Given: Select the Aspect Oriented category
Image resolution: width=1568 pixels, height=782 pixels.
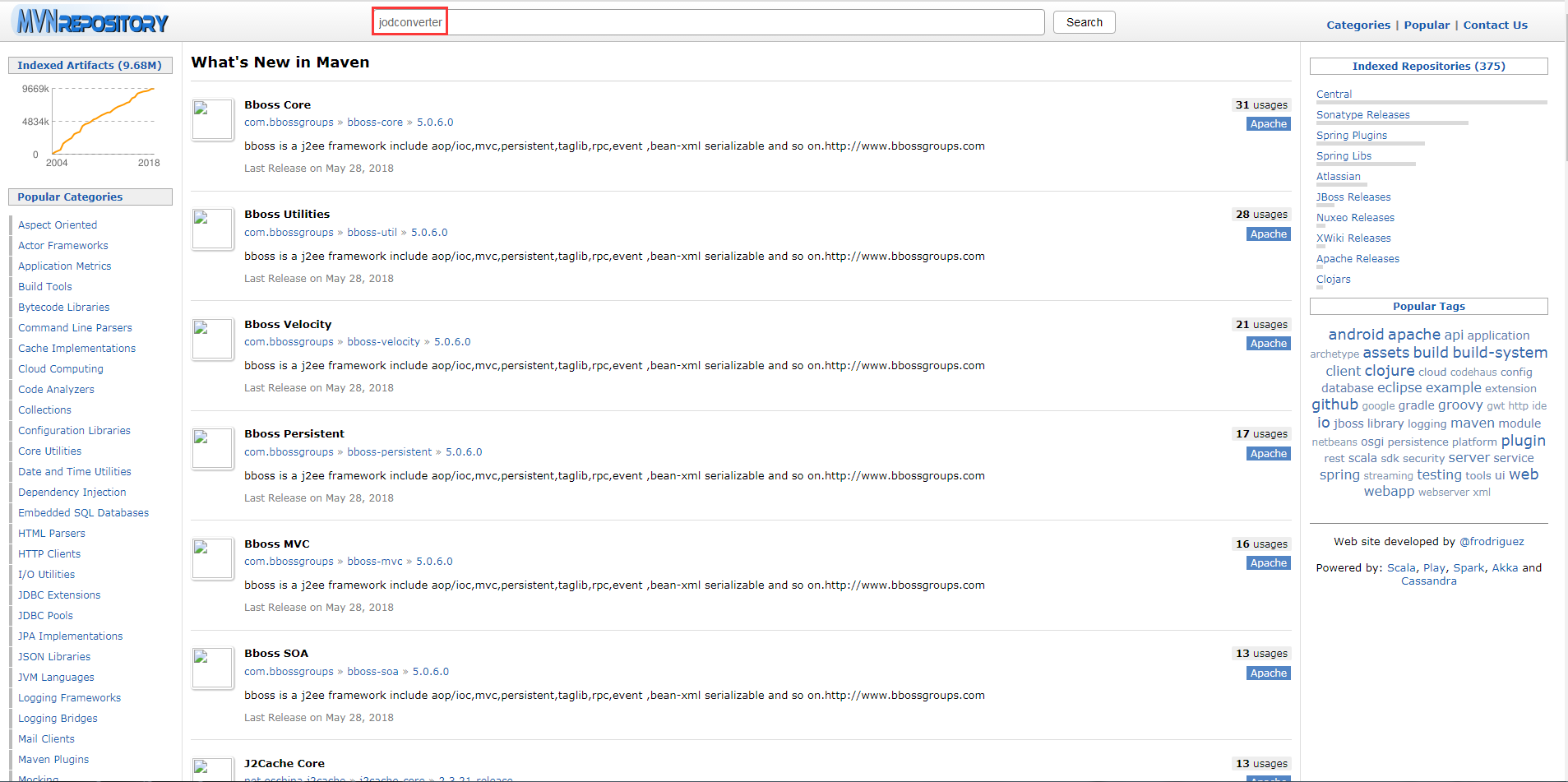Looking at the screenshot, I should coord(58,224).
